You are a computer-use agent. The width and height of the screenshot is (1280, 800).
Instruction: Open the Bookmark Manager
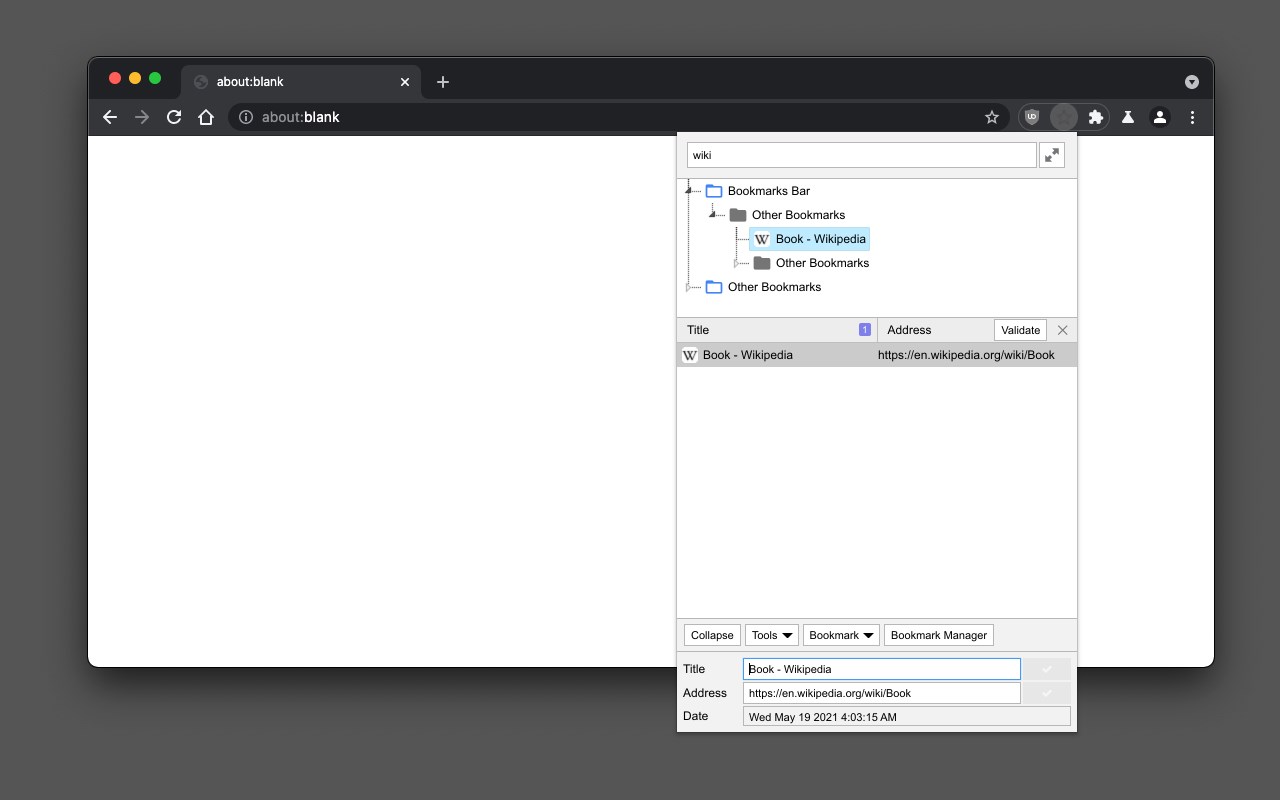[x=939, y=635]
